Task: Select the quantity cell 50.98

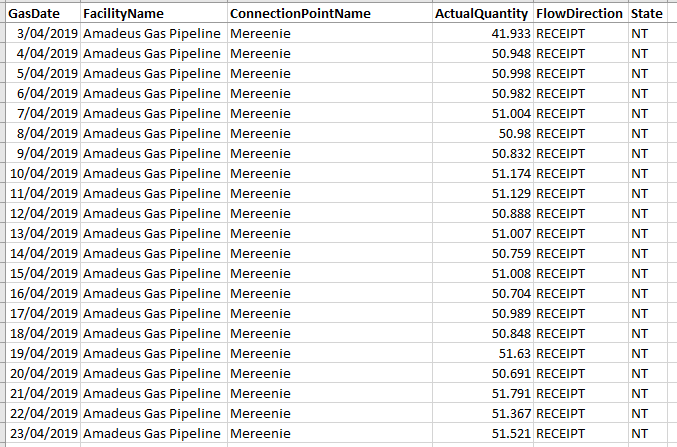Action: [x=483, y=133]
